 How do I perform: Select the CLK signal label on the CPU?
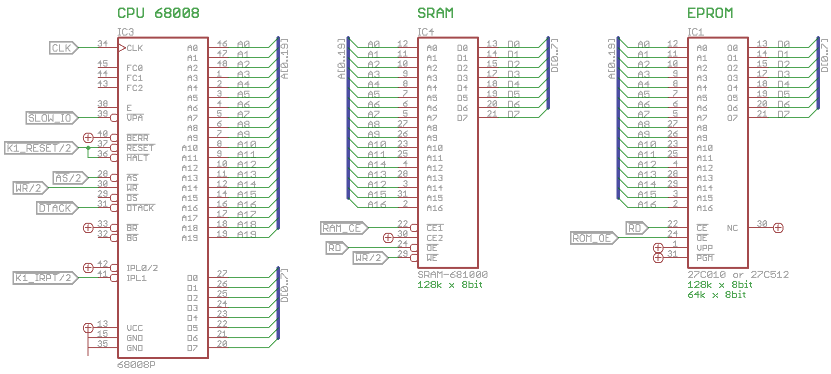coord(64,48)
